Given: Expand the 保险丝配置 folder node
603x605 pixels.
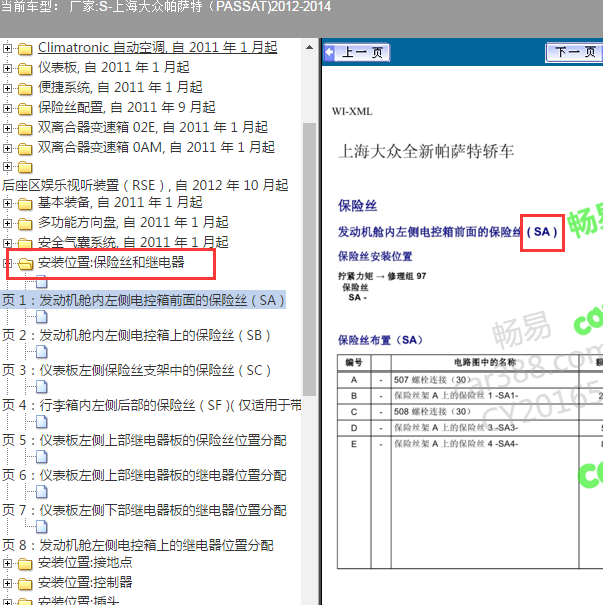Looking at the screenshot, I should pyautogui.click(x=7, y=108).
